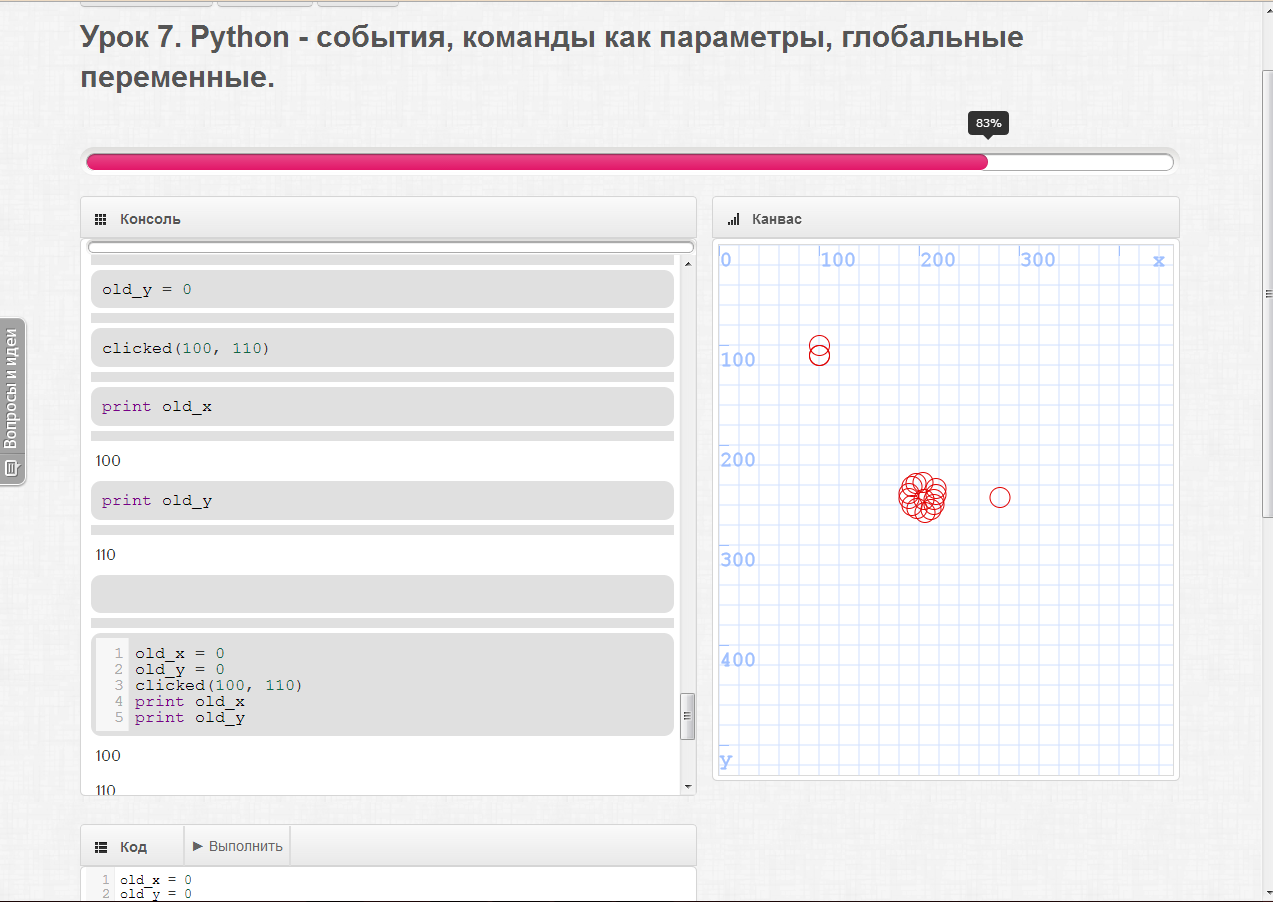Viewport: 1273px width, 902px height.
Task: Select the single-line "print old_y" console entry
Action: (382, 500)
